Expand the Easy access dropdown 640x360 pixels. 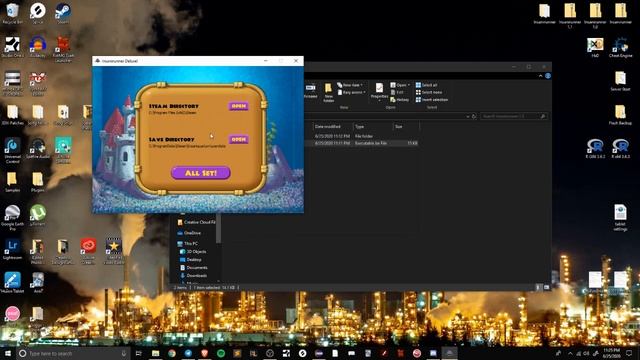pos(351,92)
